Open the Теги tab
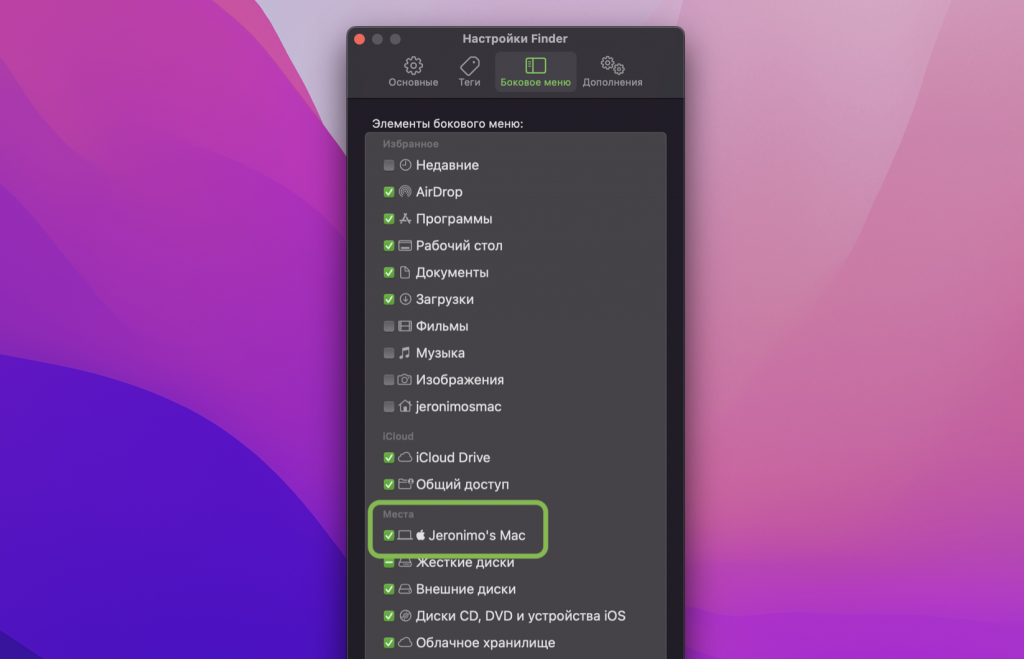 tap(469, 72)
